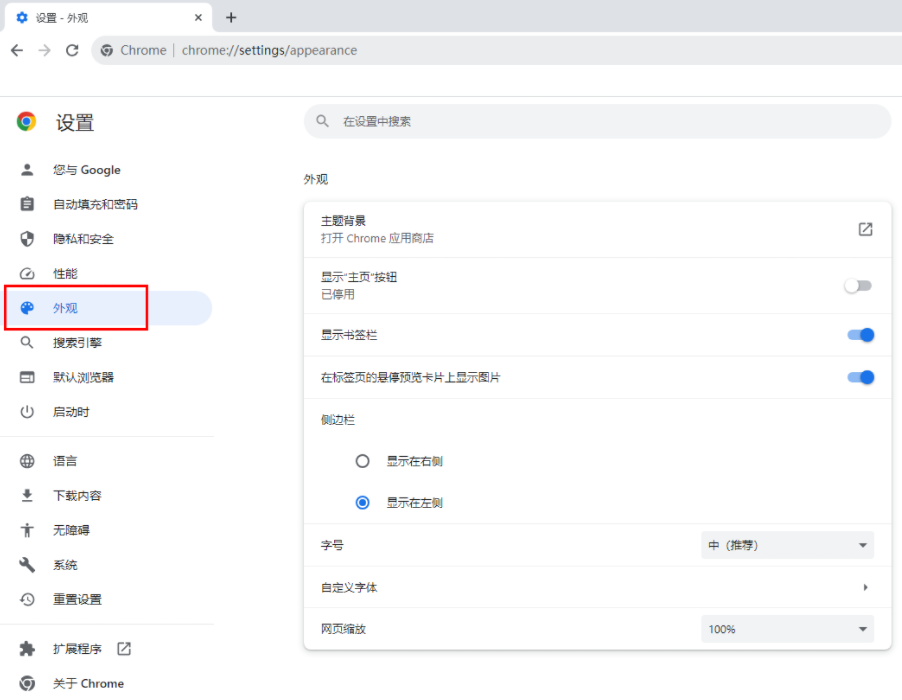This screenshot has height=700, width=902.
Task: Reload the page with the refresh icon
Action: pyautogui.click(x=72, y=51)
